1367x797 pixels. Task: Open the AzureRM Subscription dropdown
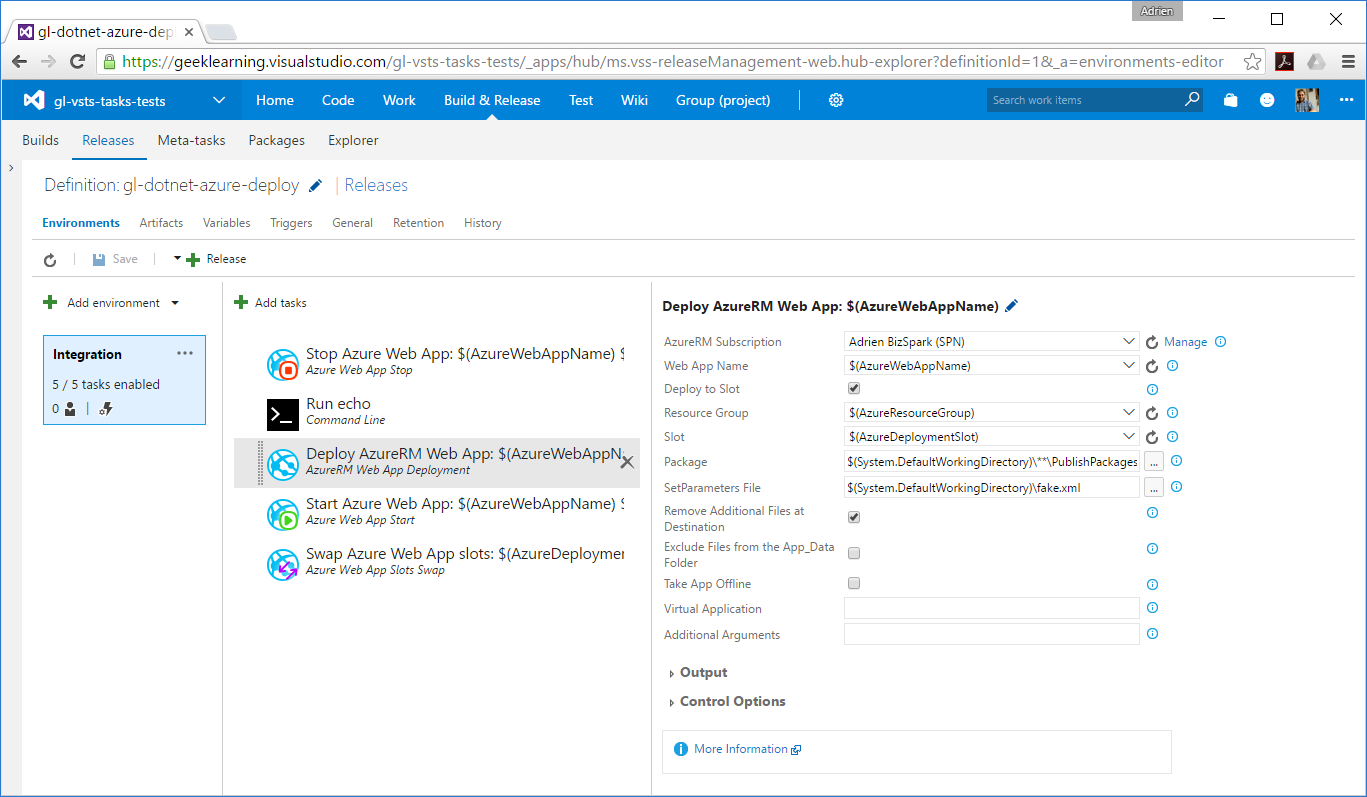pos(1129,342)
